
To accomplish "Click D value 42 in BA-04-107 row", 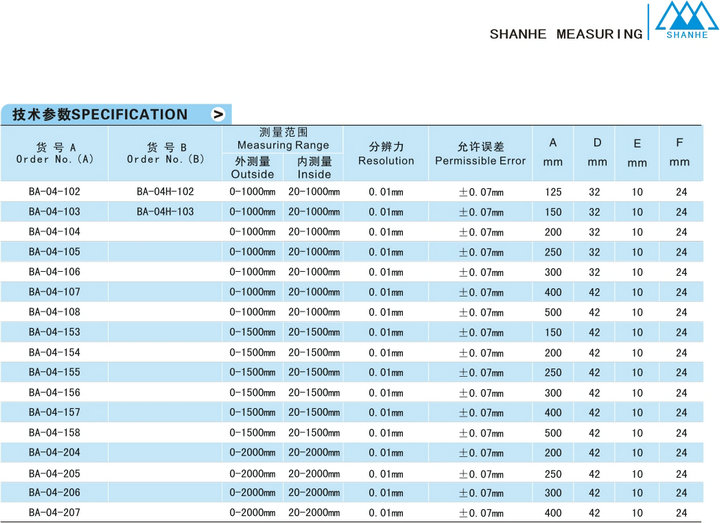I will pos(594,292).
